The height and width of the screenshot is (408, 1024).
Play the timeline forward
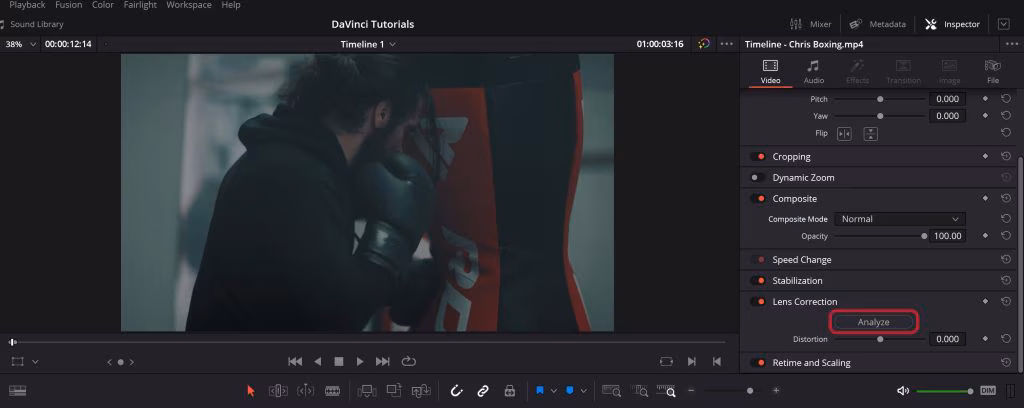(x=360, y=362)
